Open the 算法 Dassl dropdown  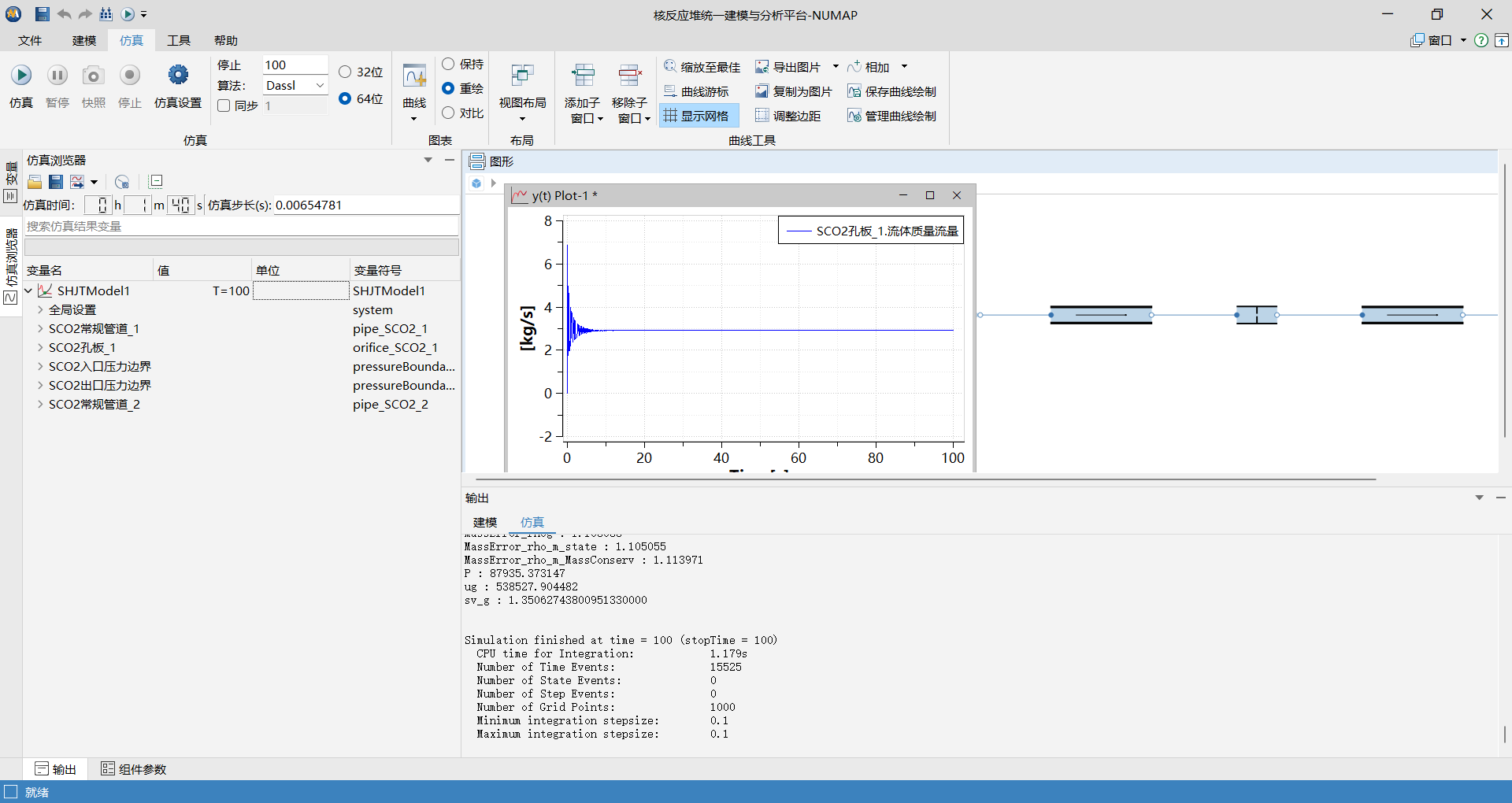coord(295,85)
